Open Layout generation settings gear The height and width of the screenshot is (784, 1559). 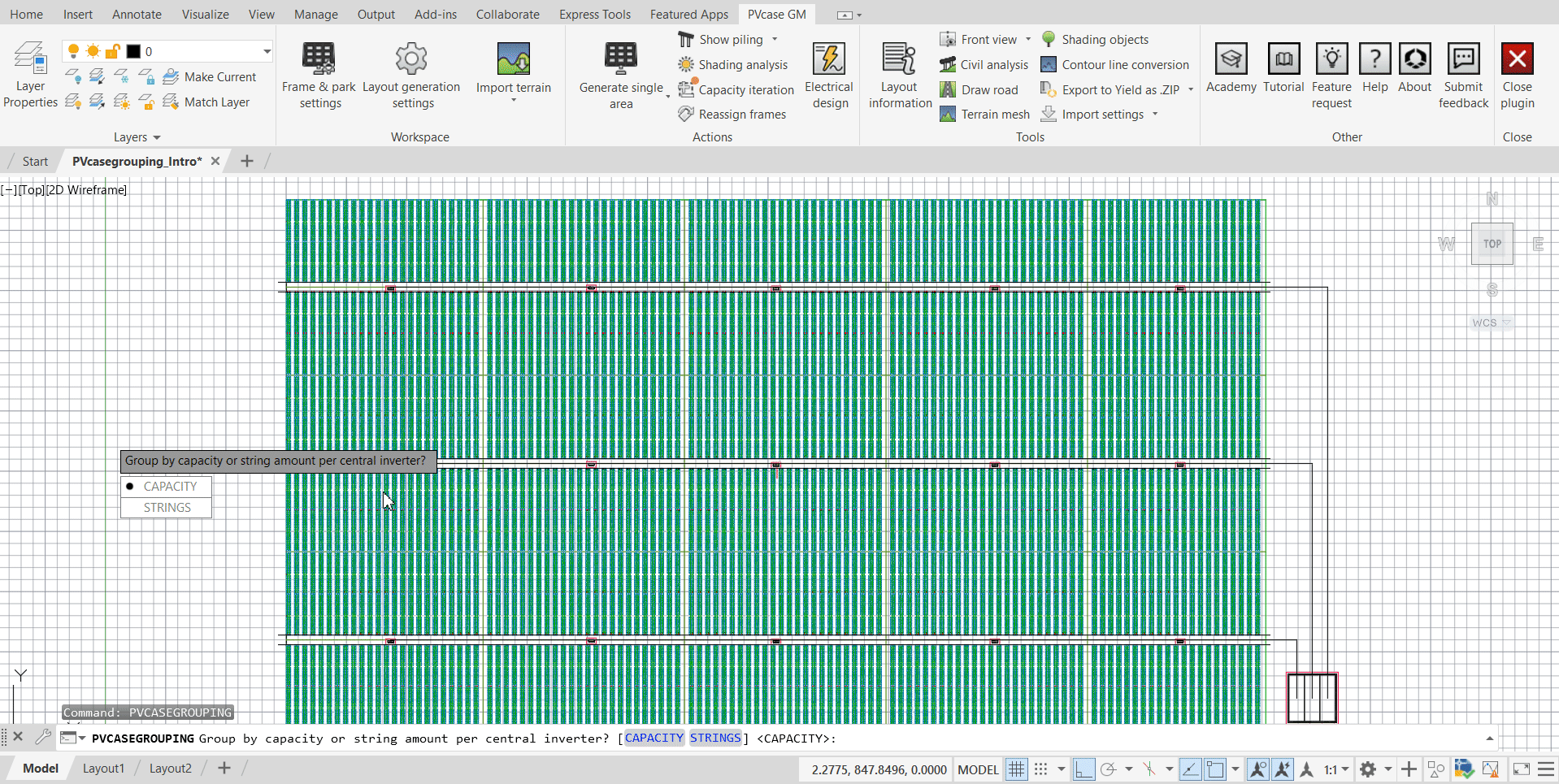coord(411,60)
